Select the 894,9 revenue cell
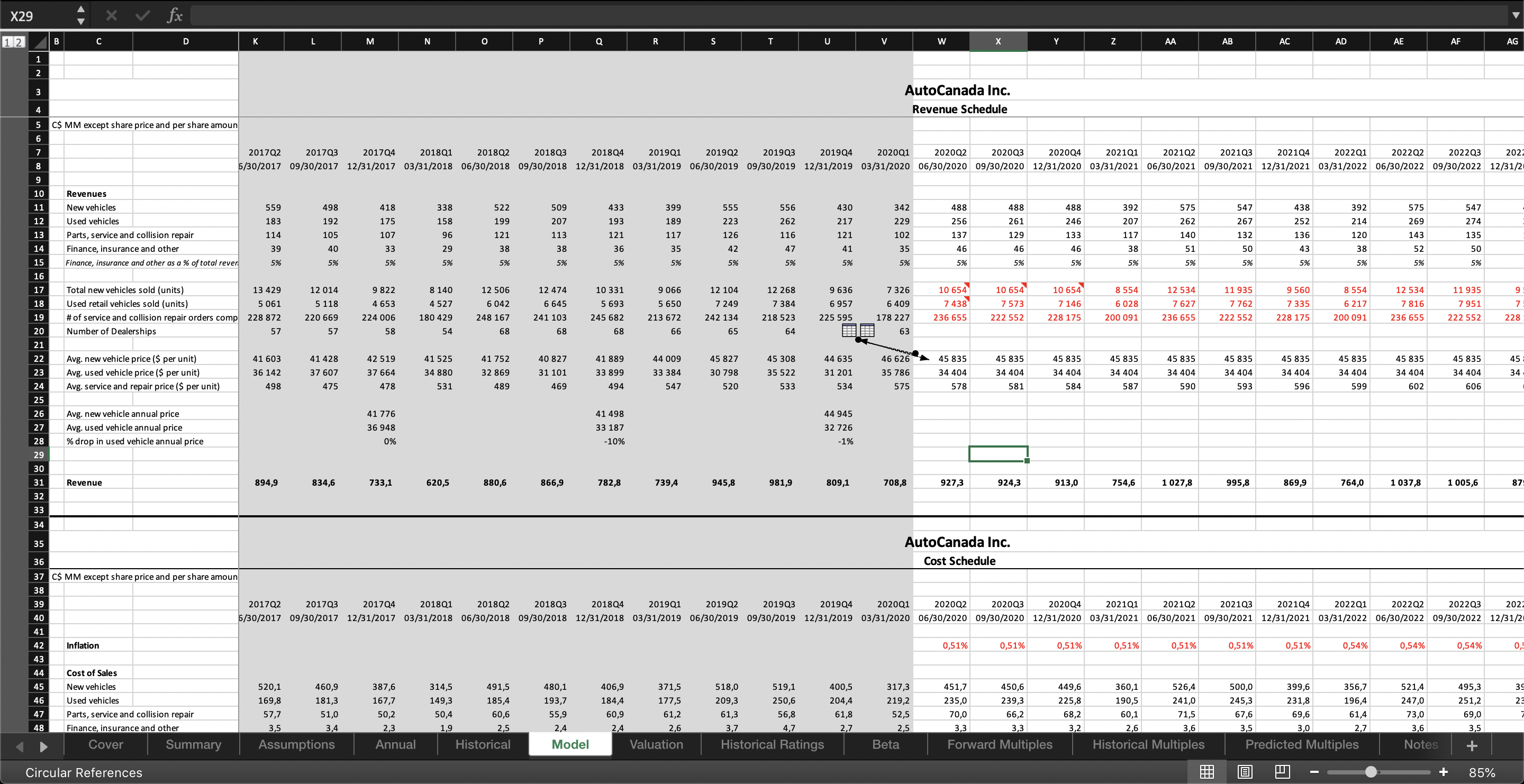This screenshot has width=1524, height=784. [261, 482]
